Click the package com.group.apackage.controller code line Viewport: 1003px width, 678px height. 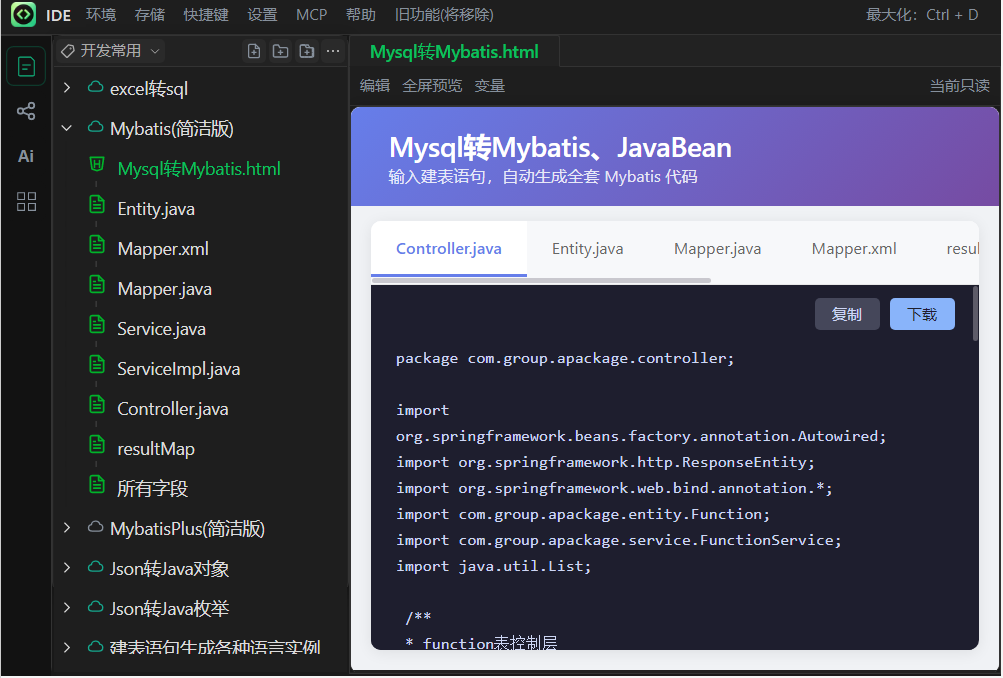click(565, 358)
